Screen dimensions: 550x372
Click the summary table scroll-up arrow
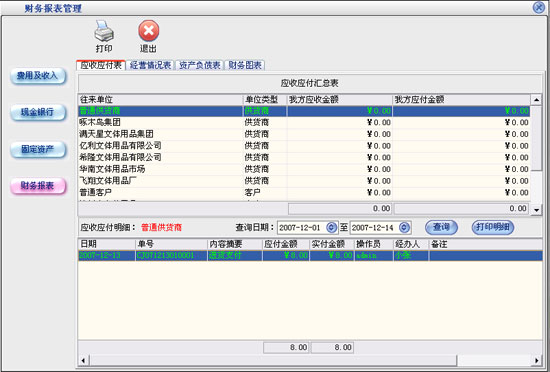pyautogui.click(x=536, y=100)
